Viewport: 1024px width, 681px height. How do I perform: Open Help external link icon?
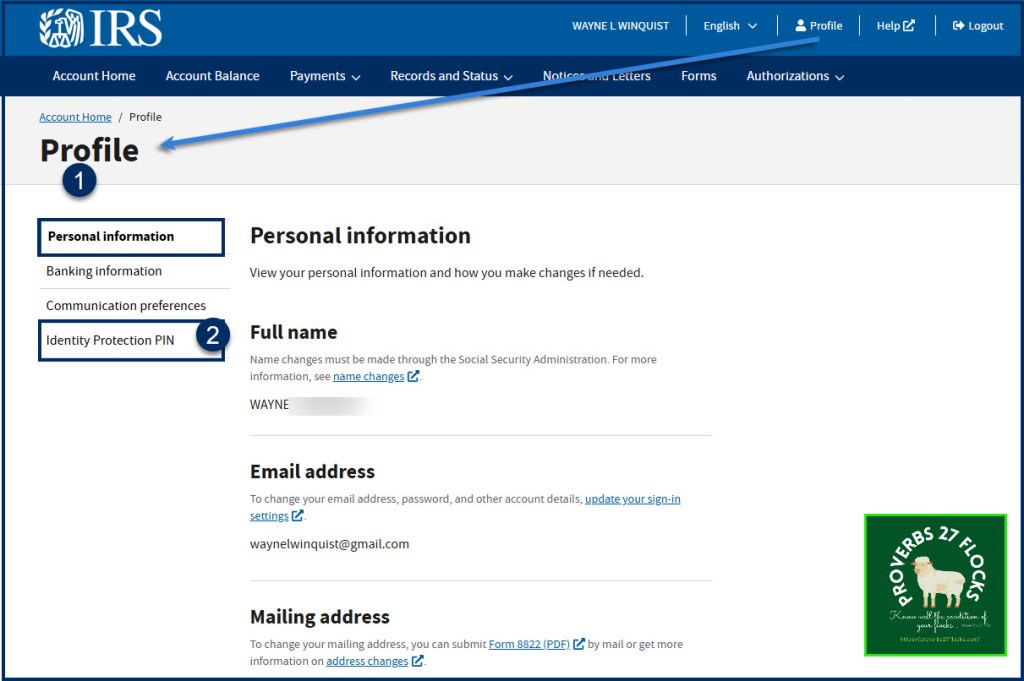pyautogui.click(x=909, y=26)
